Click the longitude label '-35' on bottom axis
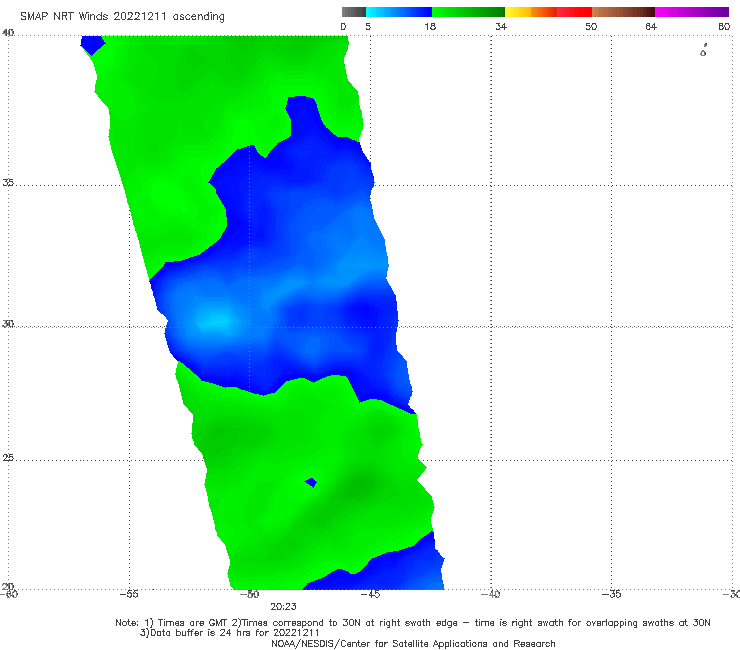This screenshot has width=740, height=650. 611,594
